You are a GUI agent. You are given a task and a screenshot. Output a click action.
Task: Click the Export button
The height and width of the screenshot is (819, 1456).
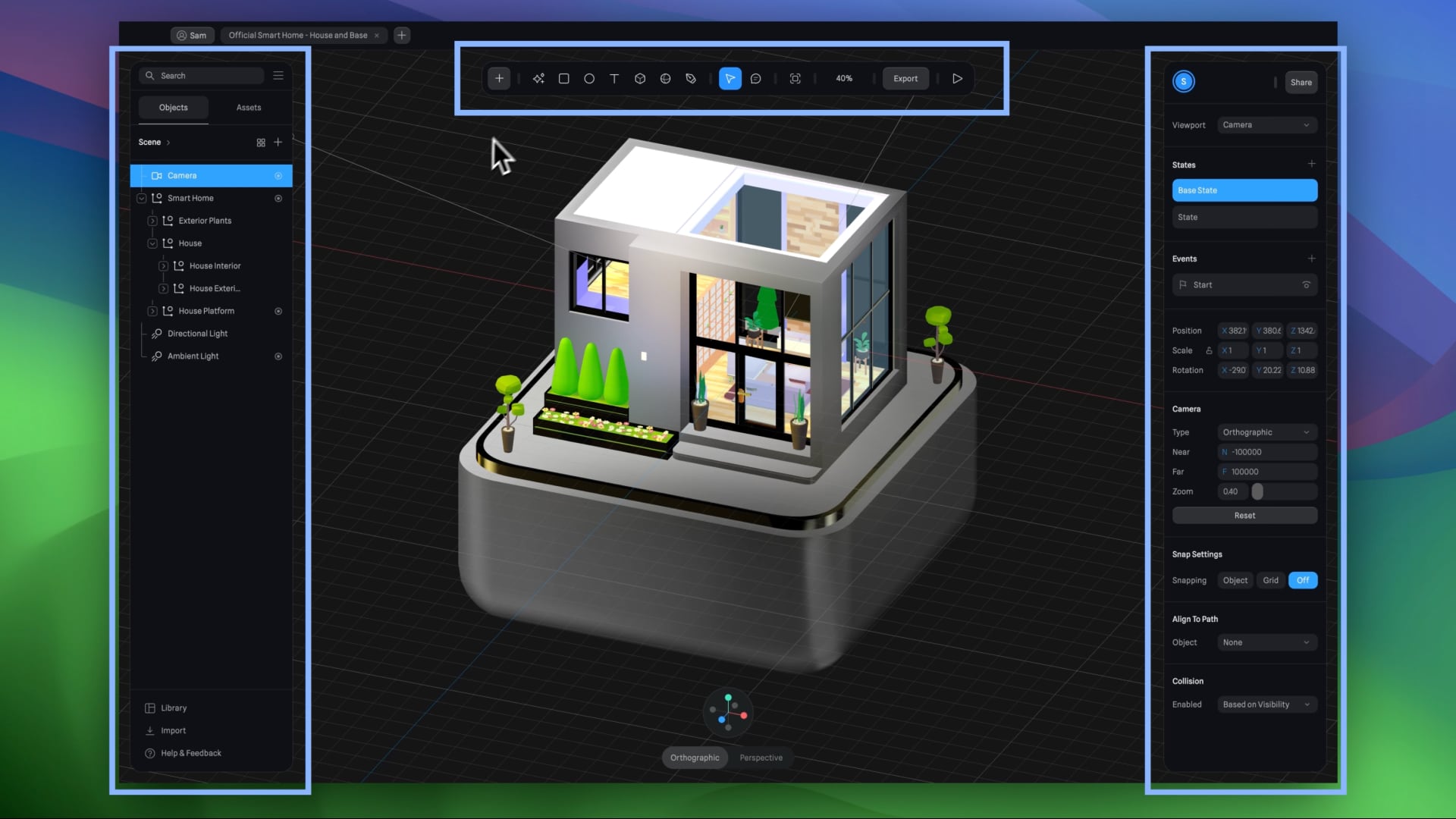905,78
